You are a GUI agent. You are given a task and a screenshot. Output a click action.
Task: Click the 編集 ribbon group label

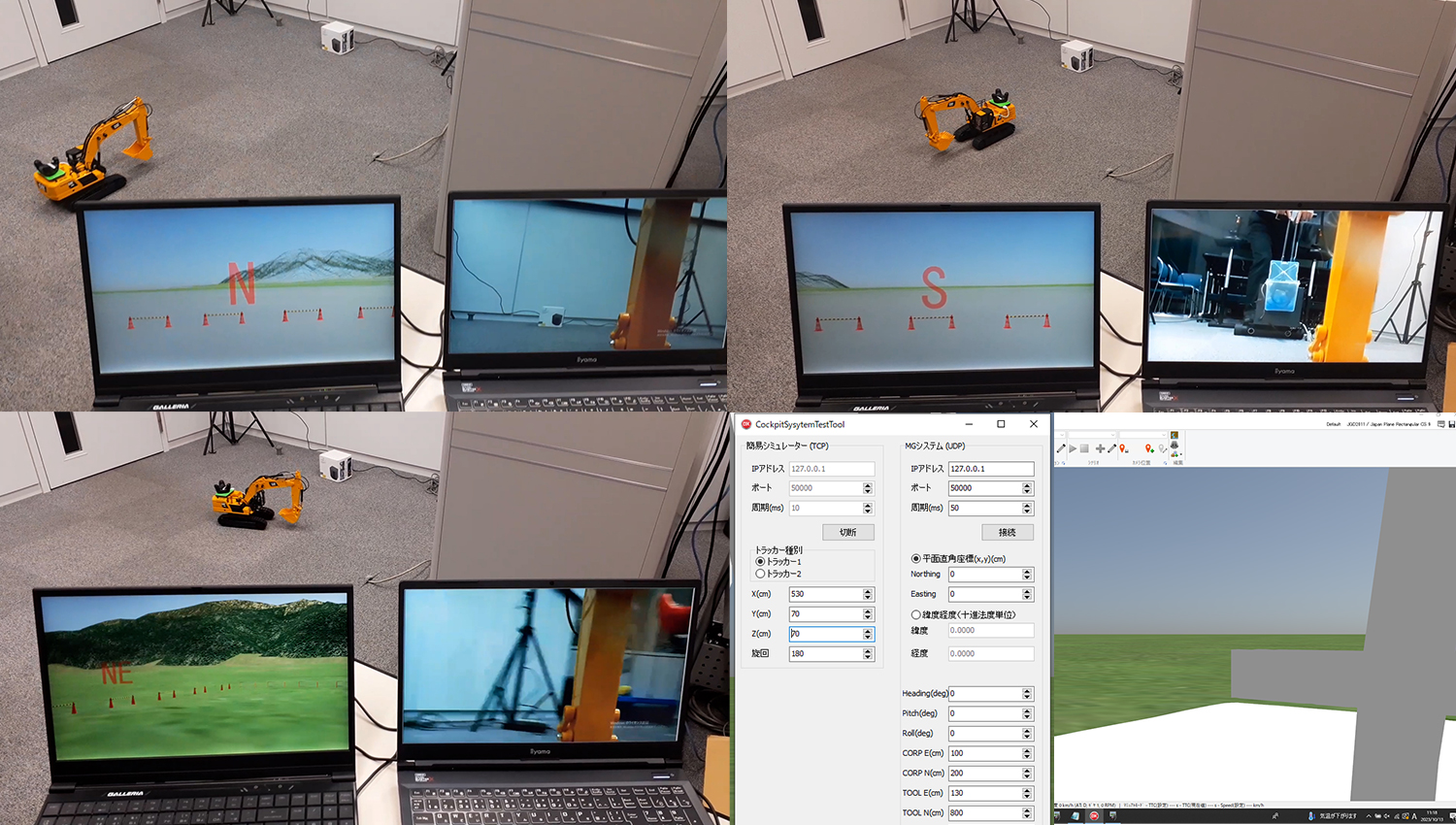1177,463
